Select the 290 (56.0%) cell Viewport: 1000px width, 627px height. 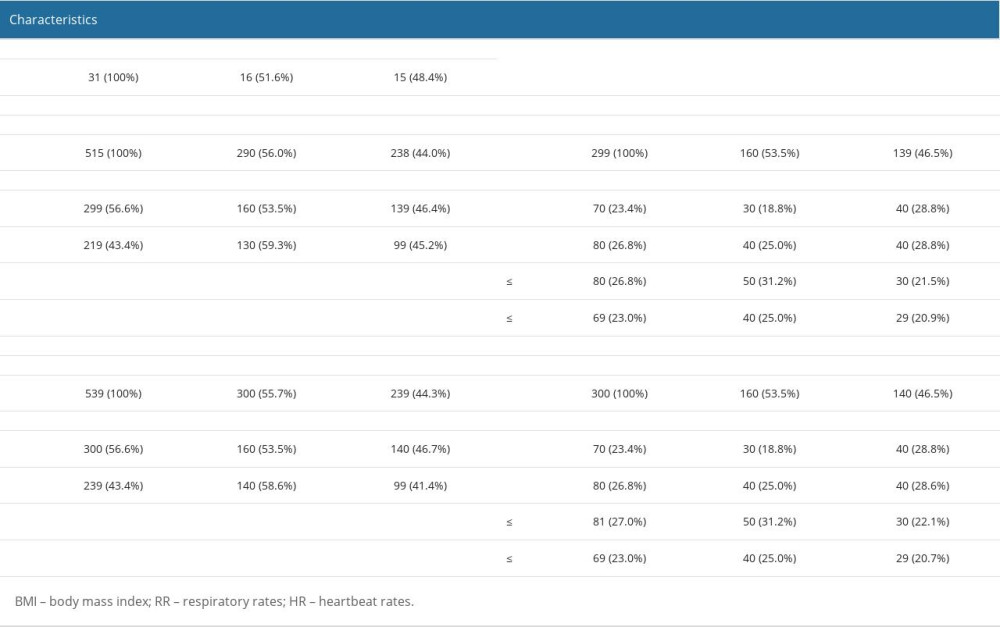click(x=266, y=153)
